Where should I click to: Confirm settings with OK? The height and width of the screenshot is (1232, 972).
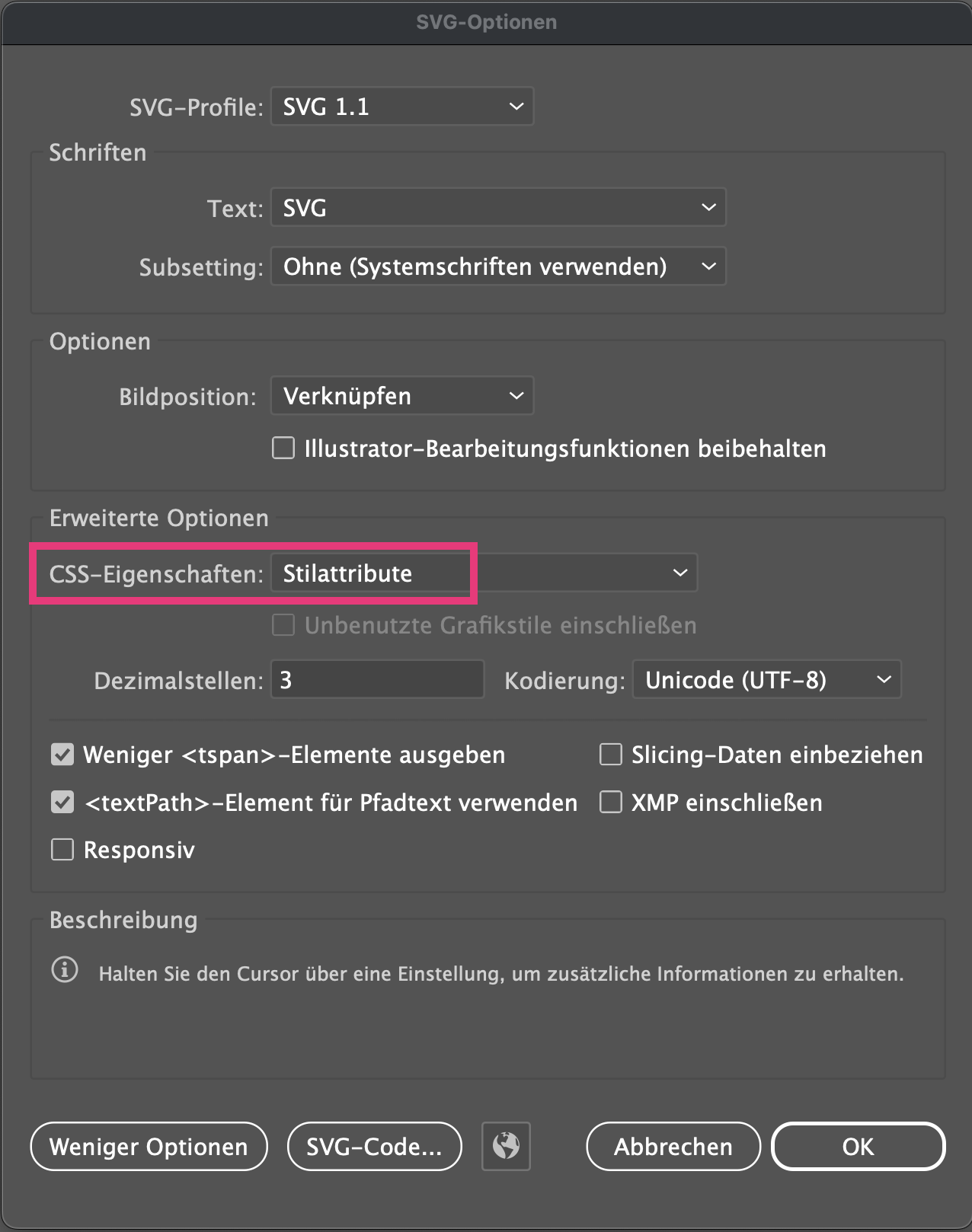858,1147
